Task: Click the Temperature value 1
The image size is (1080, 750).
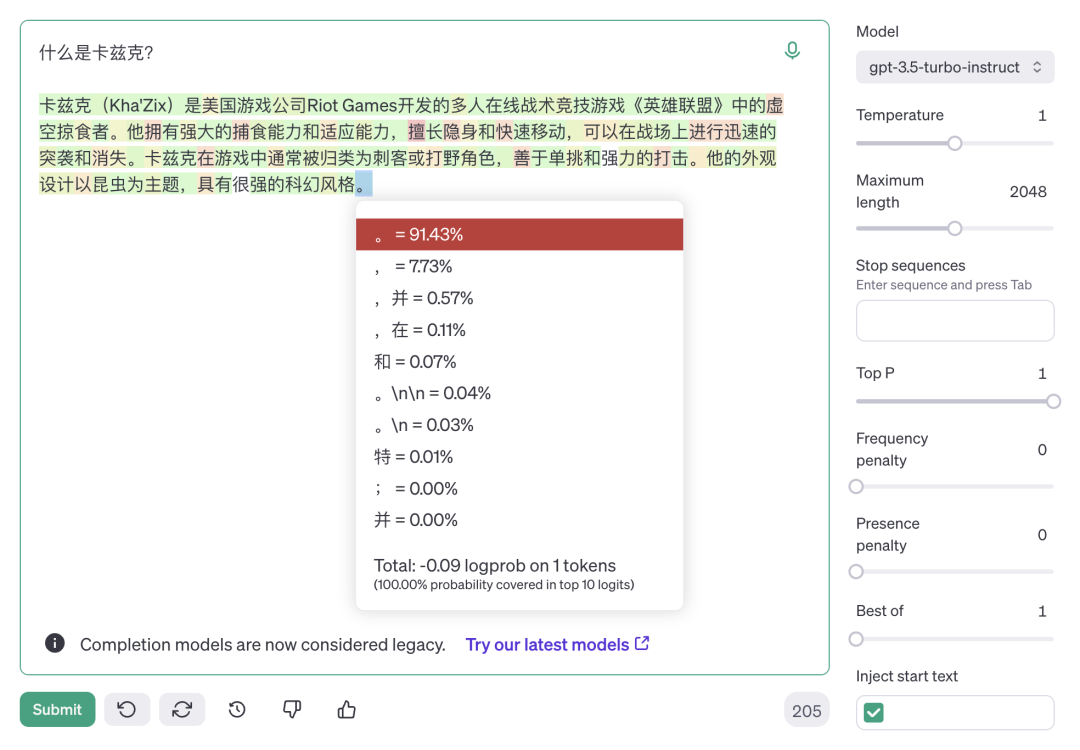Action: coord(1042,116)
